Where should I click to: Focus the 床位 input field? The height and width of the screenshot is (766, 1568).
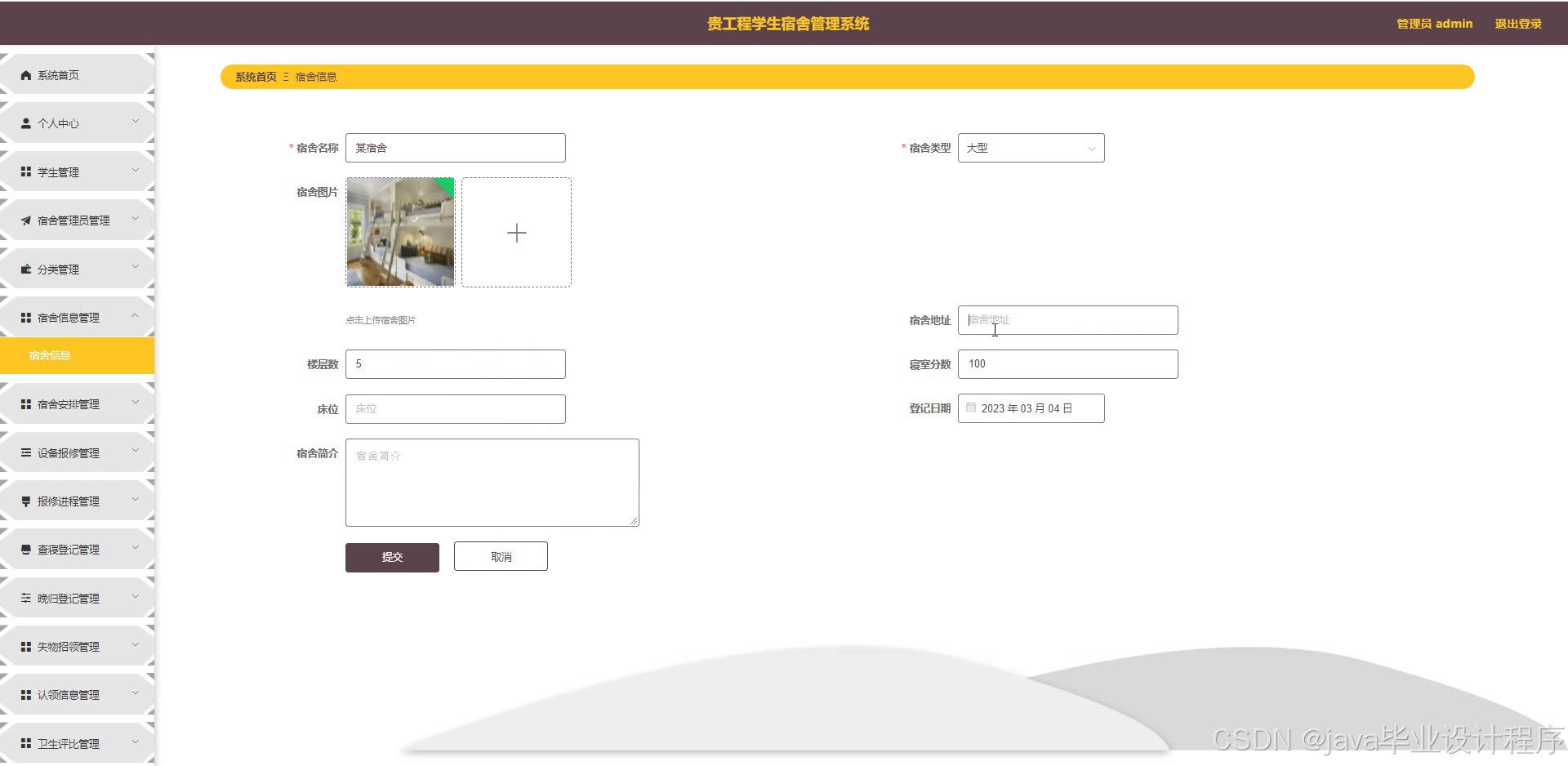456,409
